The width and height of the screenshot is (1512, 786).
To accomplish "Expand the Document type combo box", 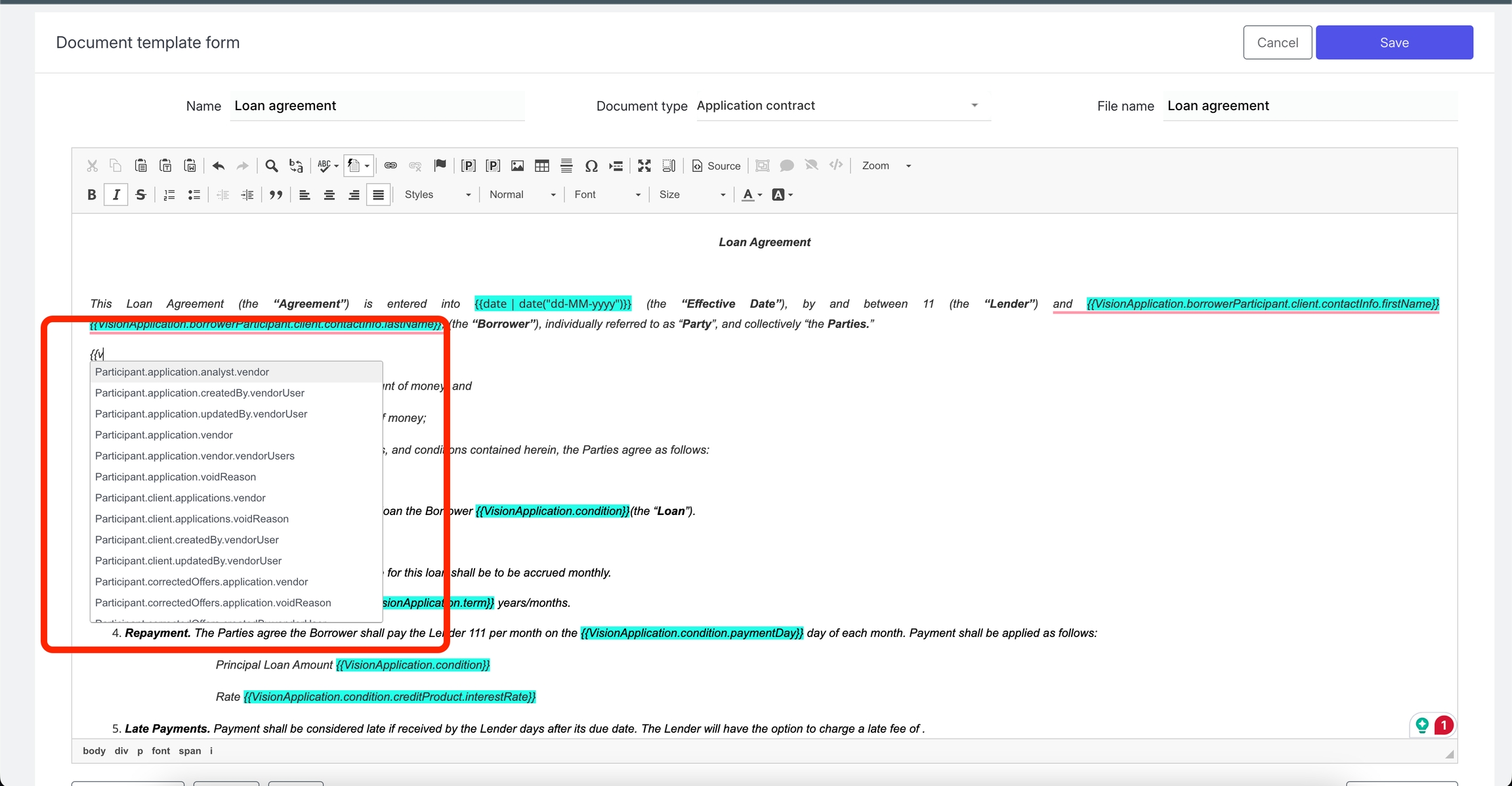I will tap(974, 106).
